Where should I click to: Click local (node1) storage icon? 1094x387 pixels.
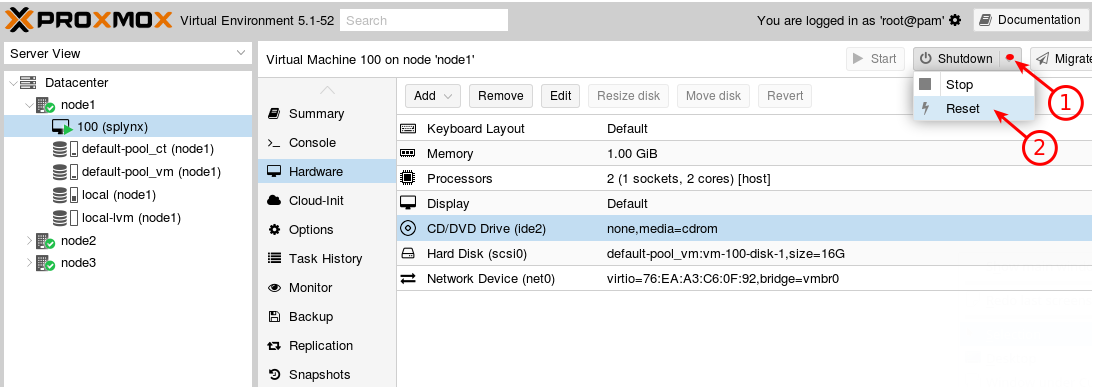[65, 195]
